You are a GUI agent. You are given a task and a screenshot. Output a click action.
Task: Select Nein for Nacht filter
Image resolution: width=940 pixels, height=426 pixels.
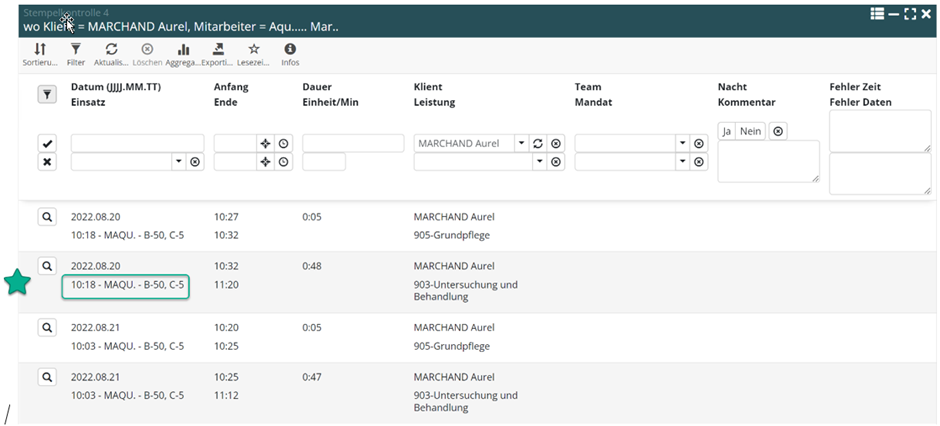(750, 131)
